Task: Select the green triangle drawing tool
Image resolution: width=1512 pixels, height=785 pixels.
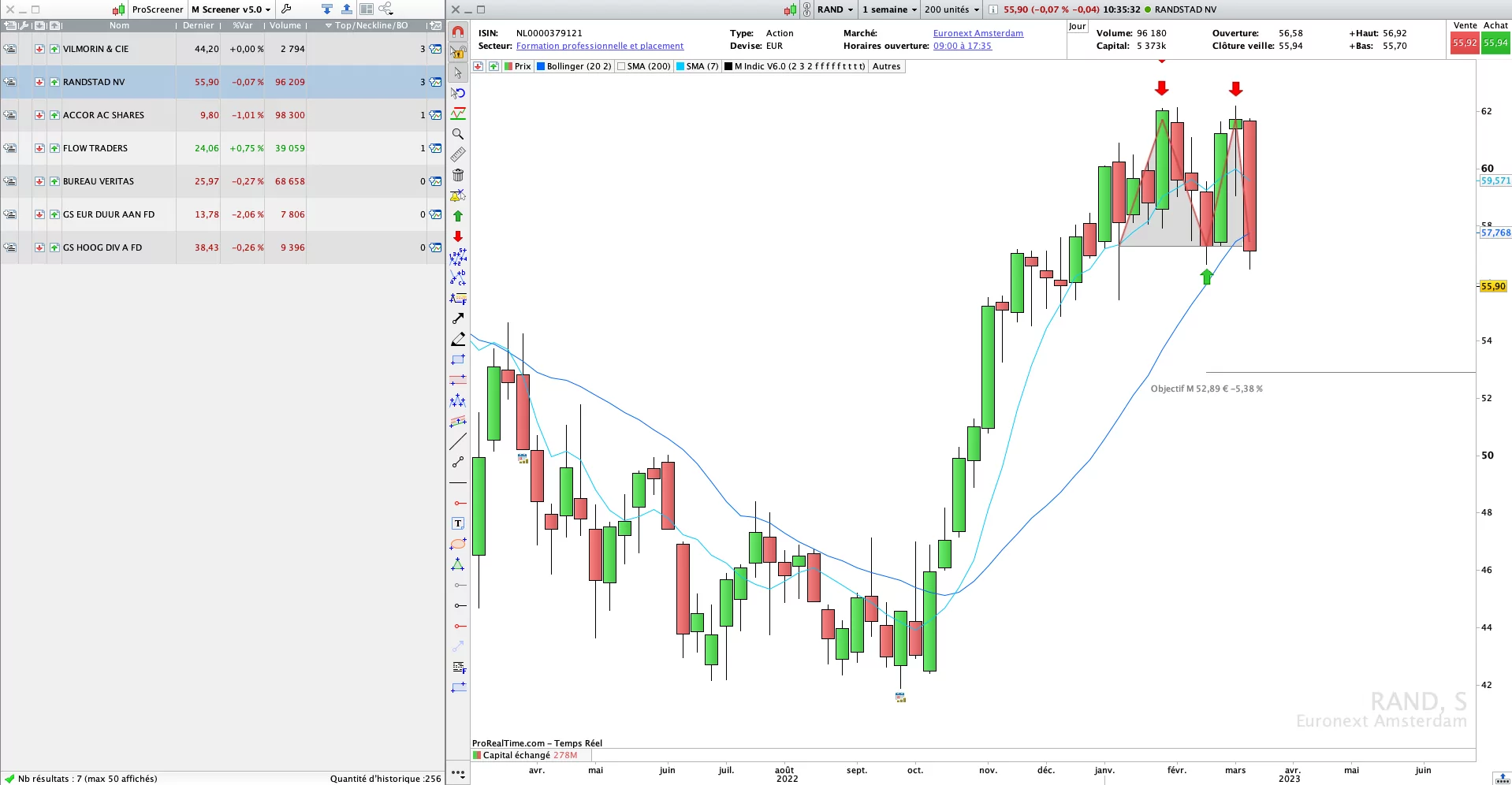Action: pos(458,564)
